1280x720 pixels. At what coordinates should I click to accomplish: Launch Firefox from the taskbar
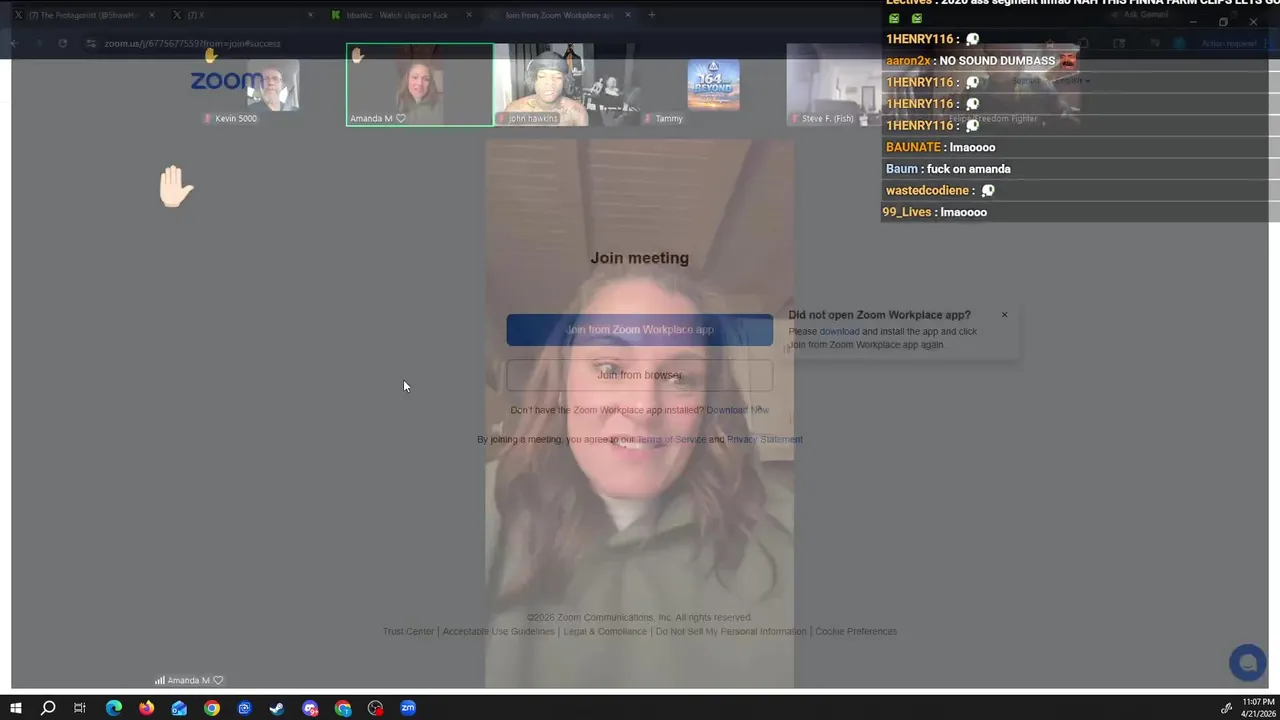pos(146,708)
